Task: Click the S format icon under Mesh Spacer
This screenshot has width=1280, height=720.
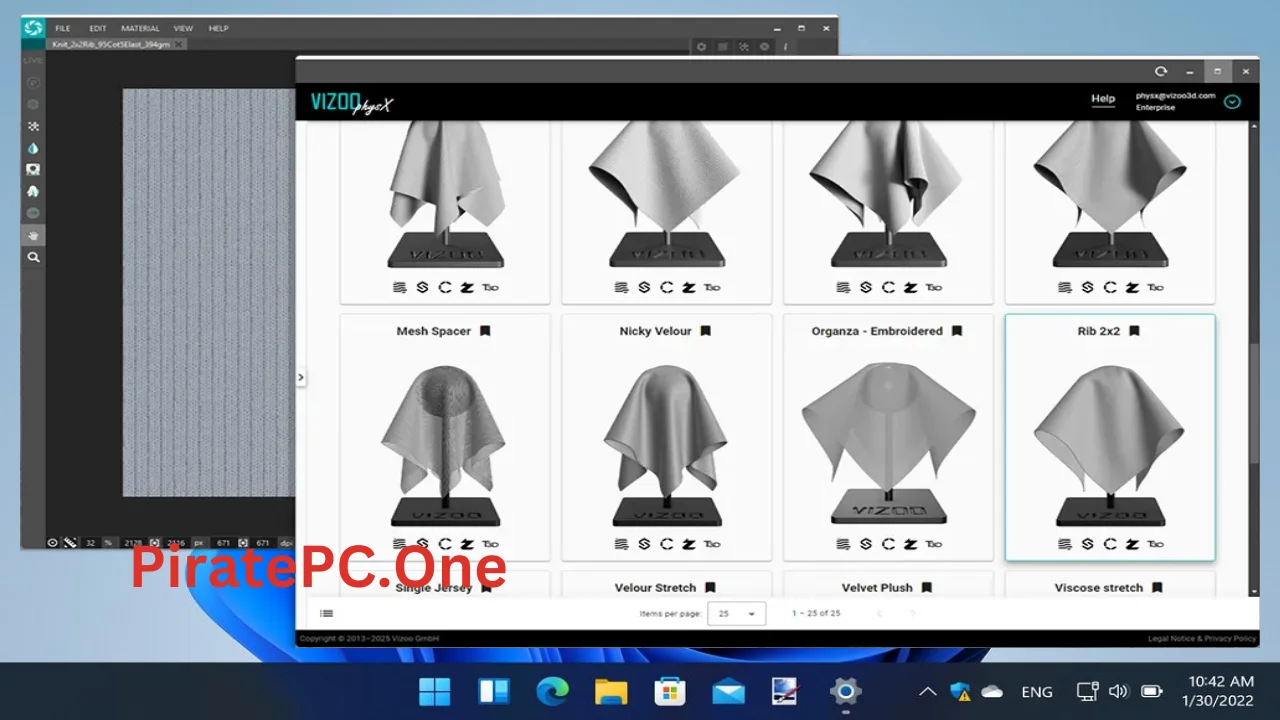Action: pyautogui.click(x=422, y=543)
